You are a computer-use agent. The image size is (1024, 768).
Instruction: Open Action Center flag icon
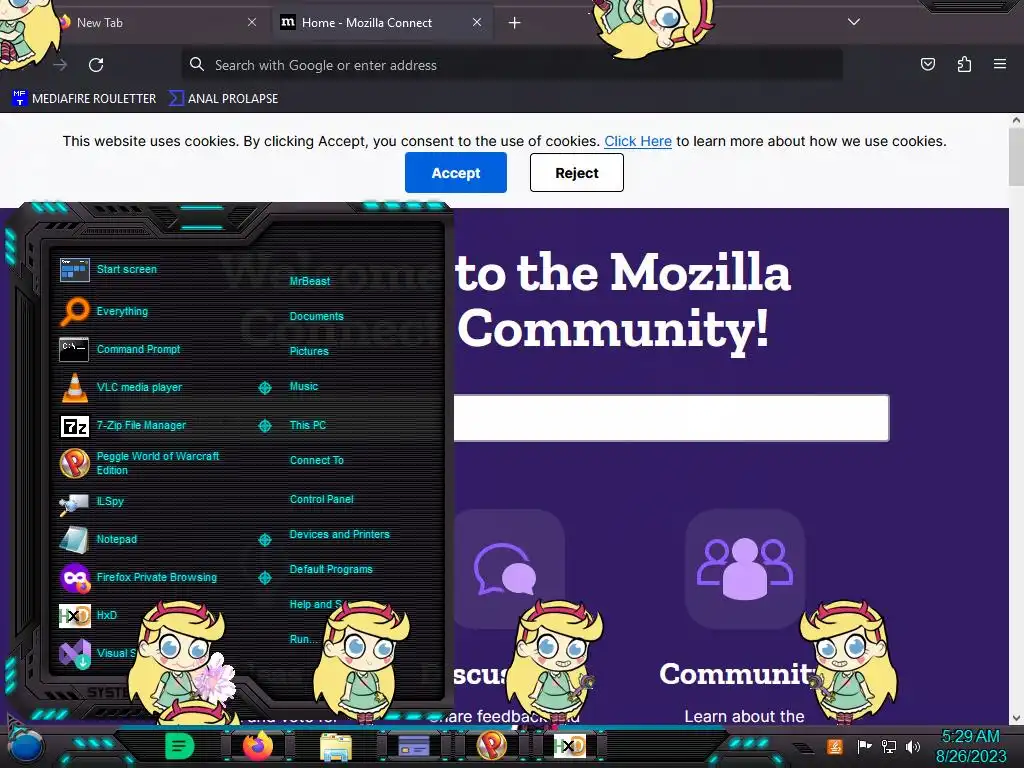click(864, 746)
